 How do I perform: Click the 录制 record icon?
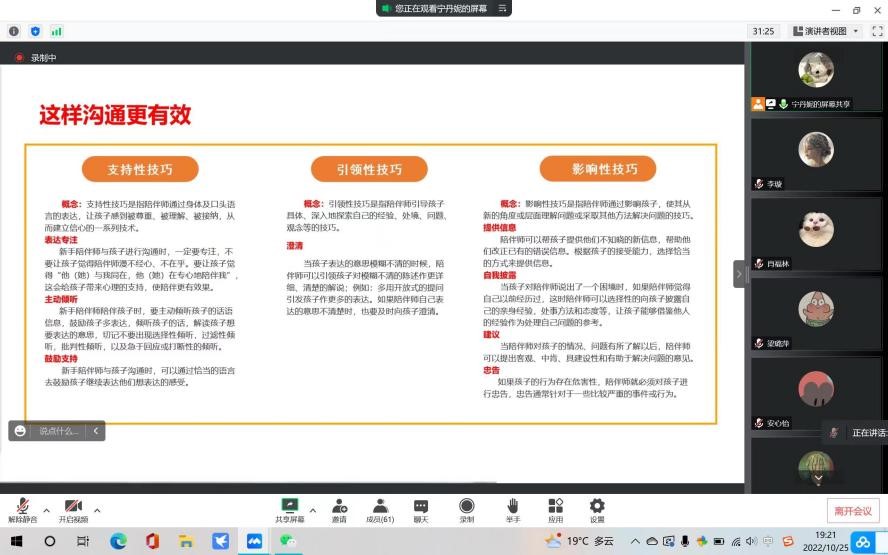[x=466, y=509]
